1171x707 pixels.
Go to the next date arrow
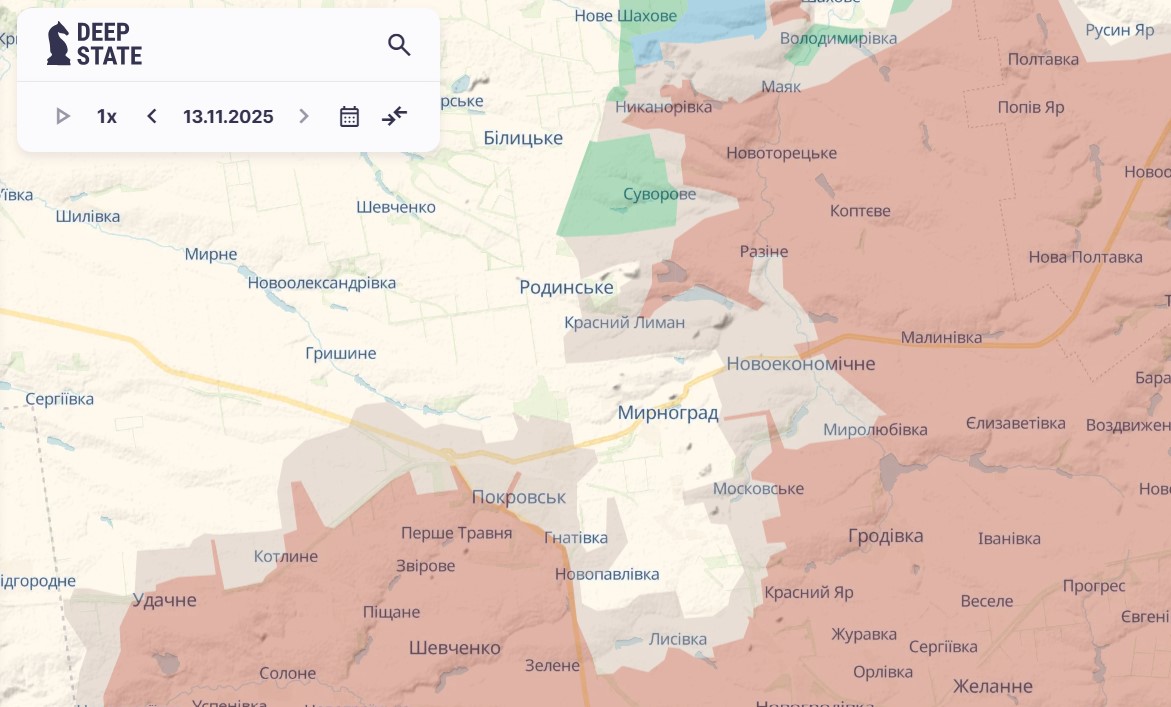click(304, 116)
